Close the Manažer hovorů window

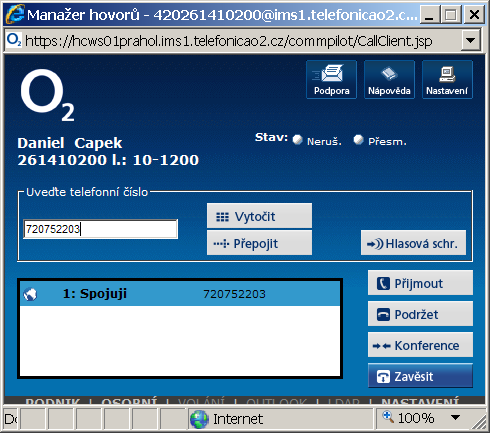pos(474,14)
